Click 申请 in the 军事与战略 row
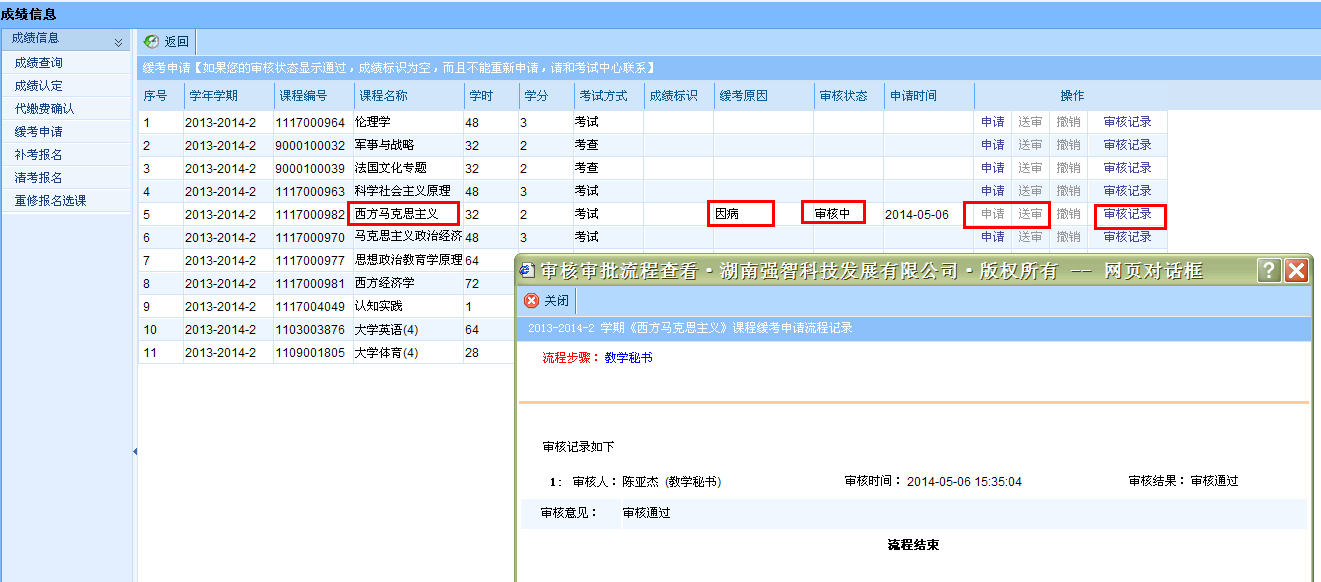Screen dimensions: 1321x582 (992, 145)
